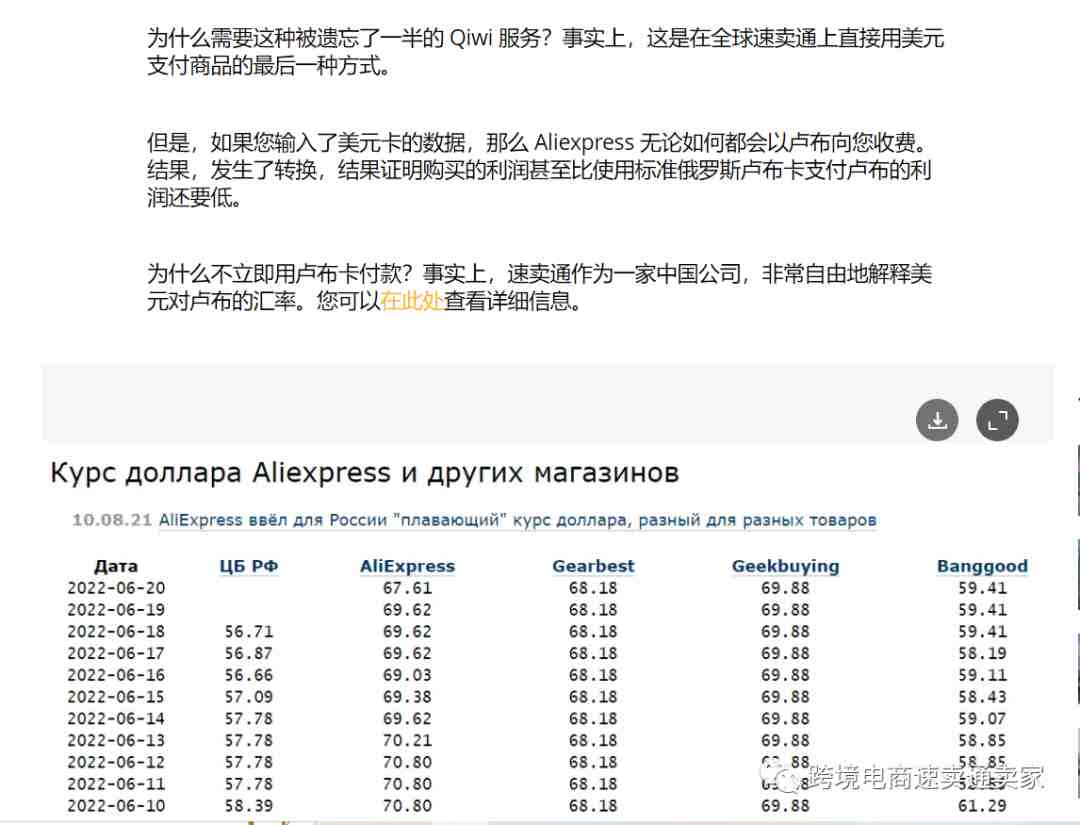Click the paragraph starting 为什么不立即用卢布卡付款

[x=539, y=287]
